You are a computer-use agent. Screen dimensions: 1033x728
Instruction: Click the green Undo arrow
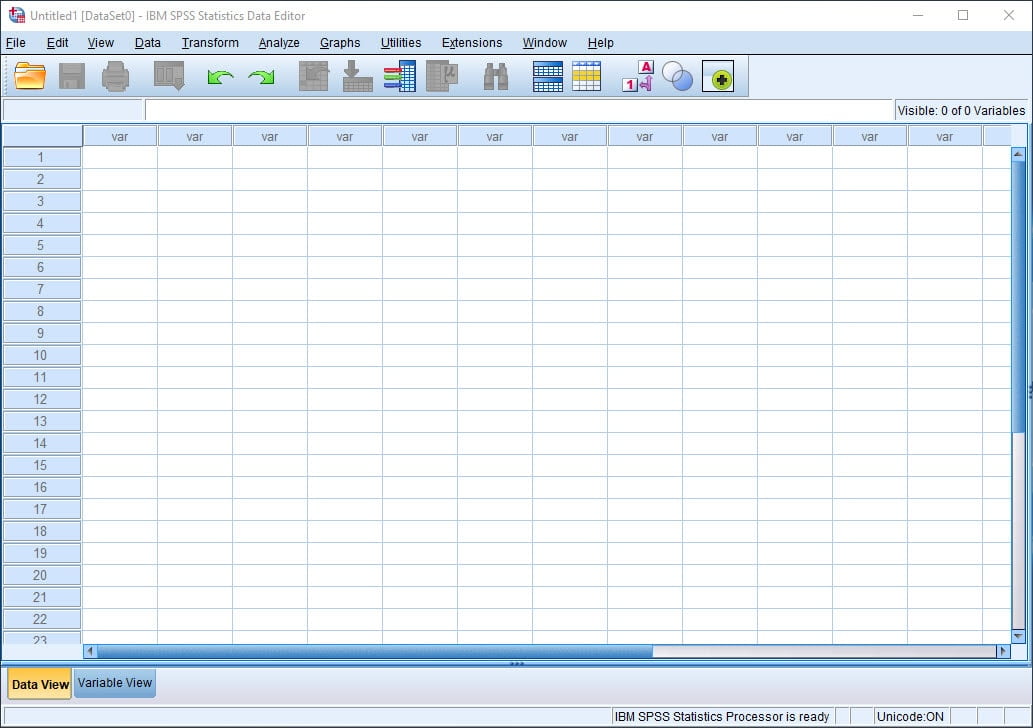(x=220, y=77)
